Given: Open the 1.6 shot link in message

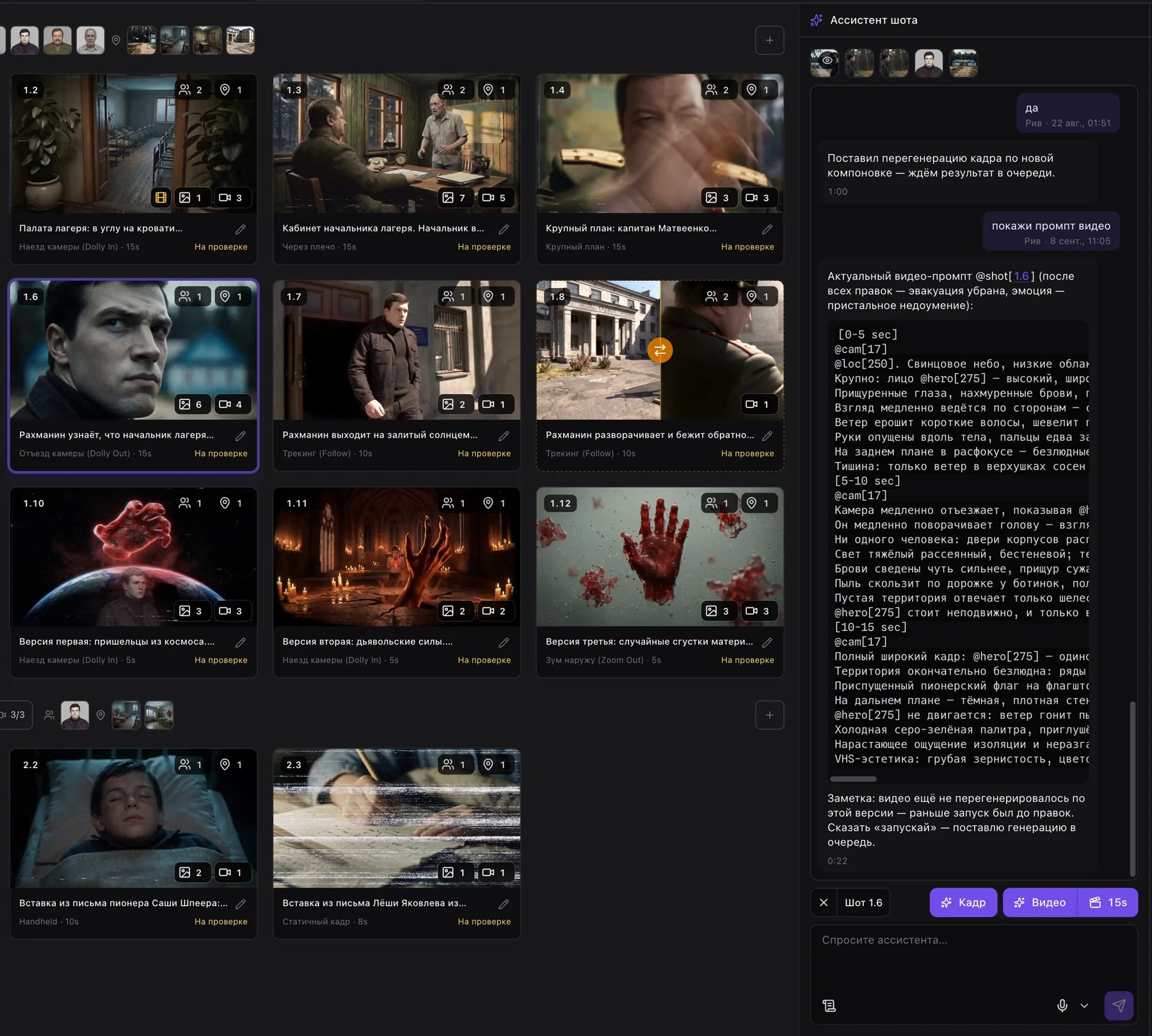Looking at the screenshot, I should 1021,276.
